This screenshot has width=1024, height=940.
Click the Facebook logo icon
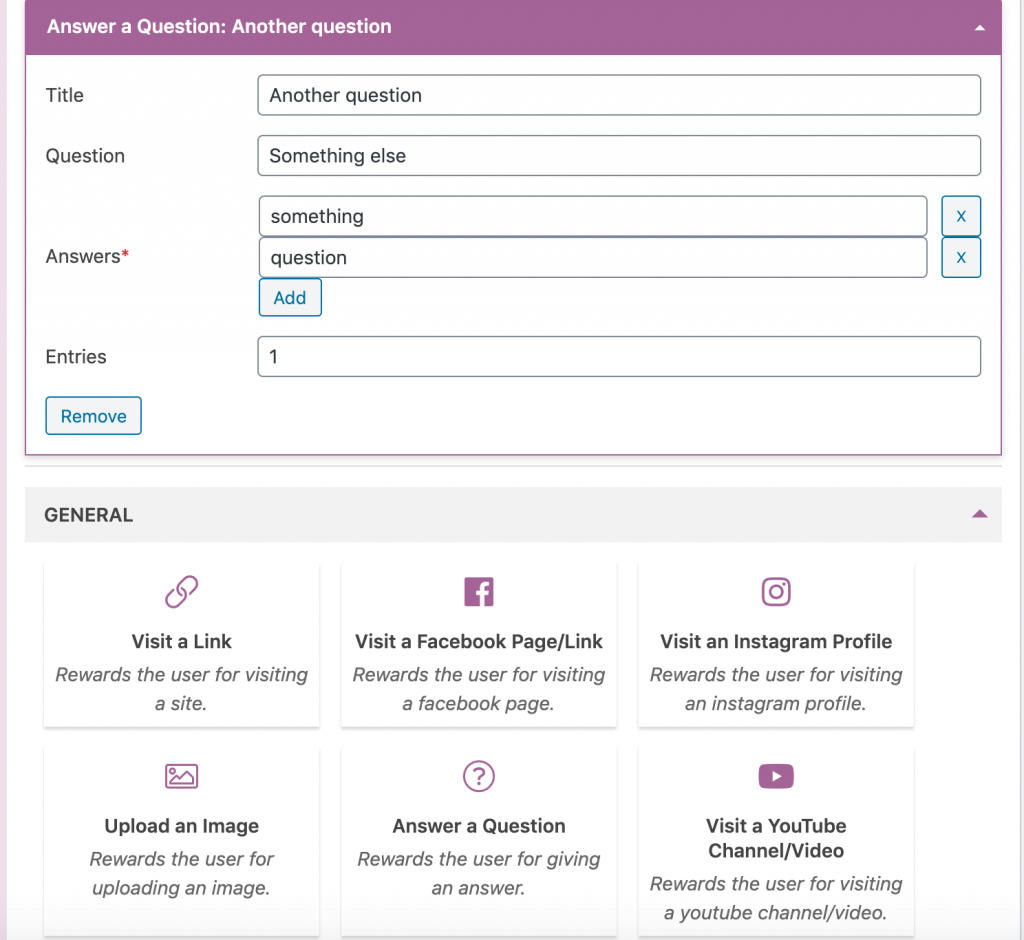479,592
